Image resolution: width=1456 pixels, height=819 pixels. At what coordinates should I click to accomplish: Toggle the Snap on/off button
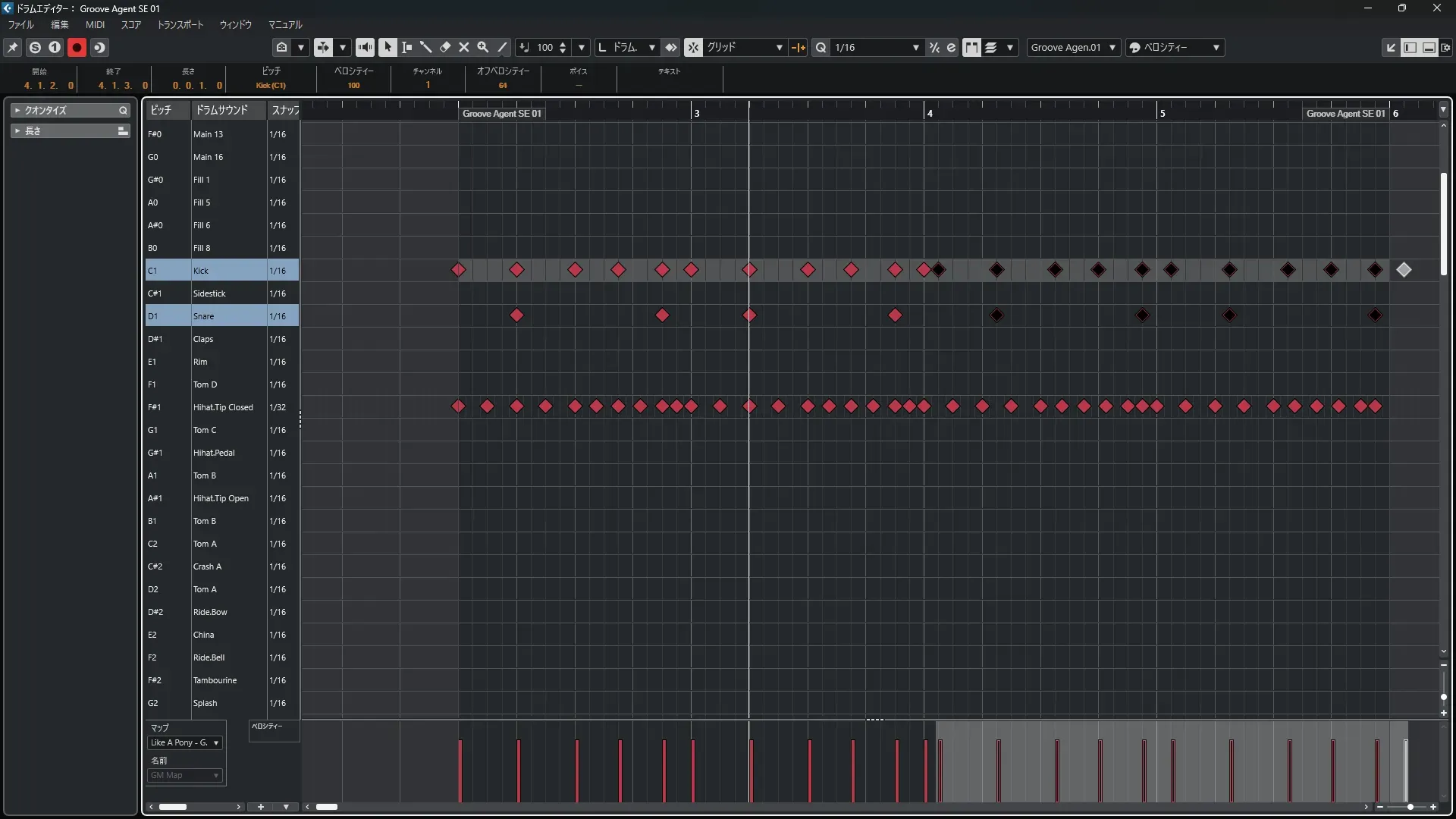pos(693,47)
